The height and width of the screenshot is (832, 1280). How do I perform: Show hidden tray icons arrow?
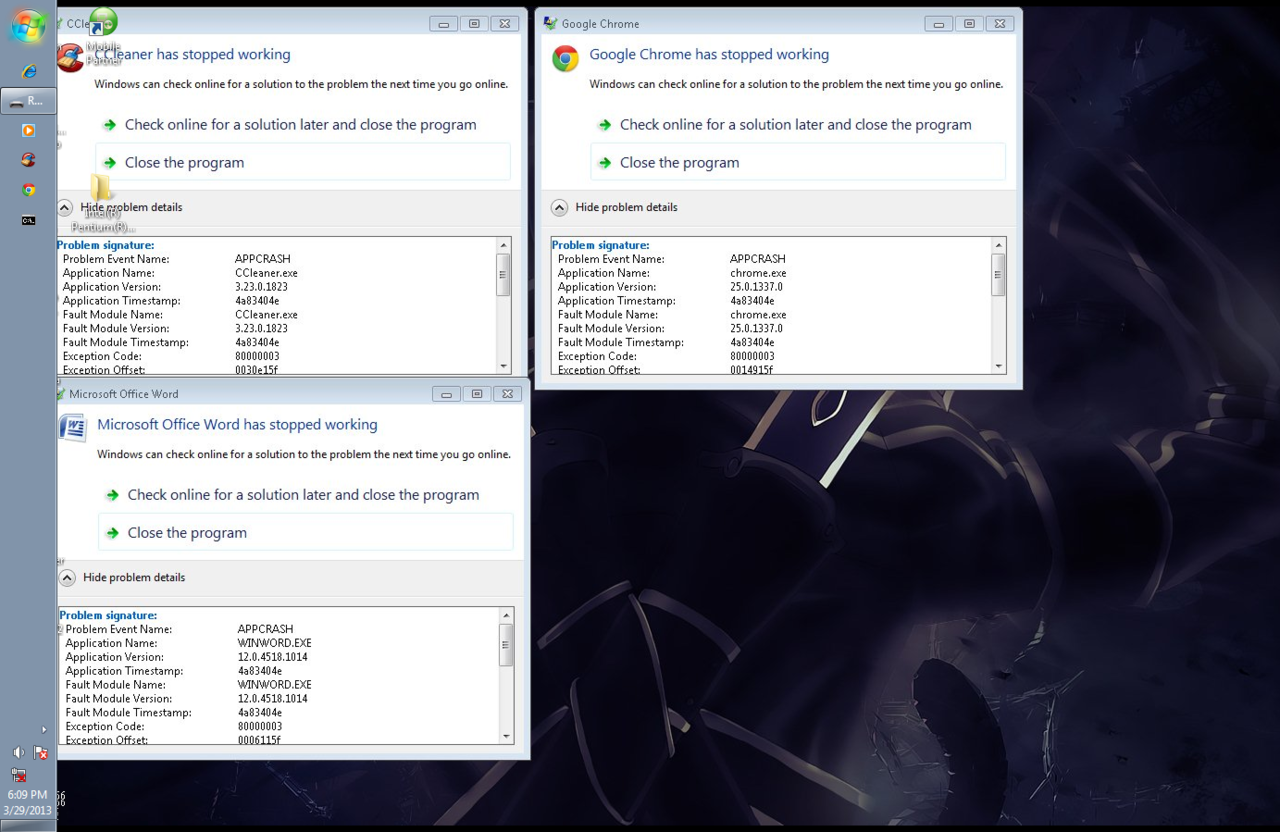[43, 730]
